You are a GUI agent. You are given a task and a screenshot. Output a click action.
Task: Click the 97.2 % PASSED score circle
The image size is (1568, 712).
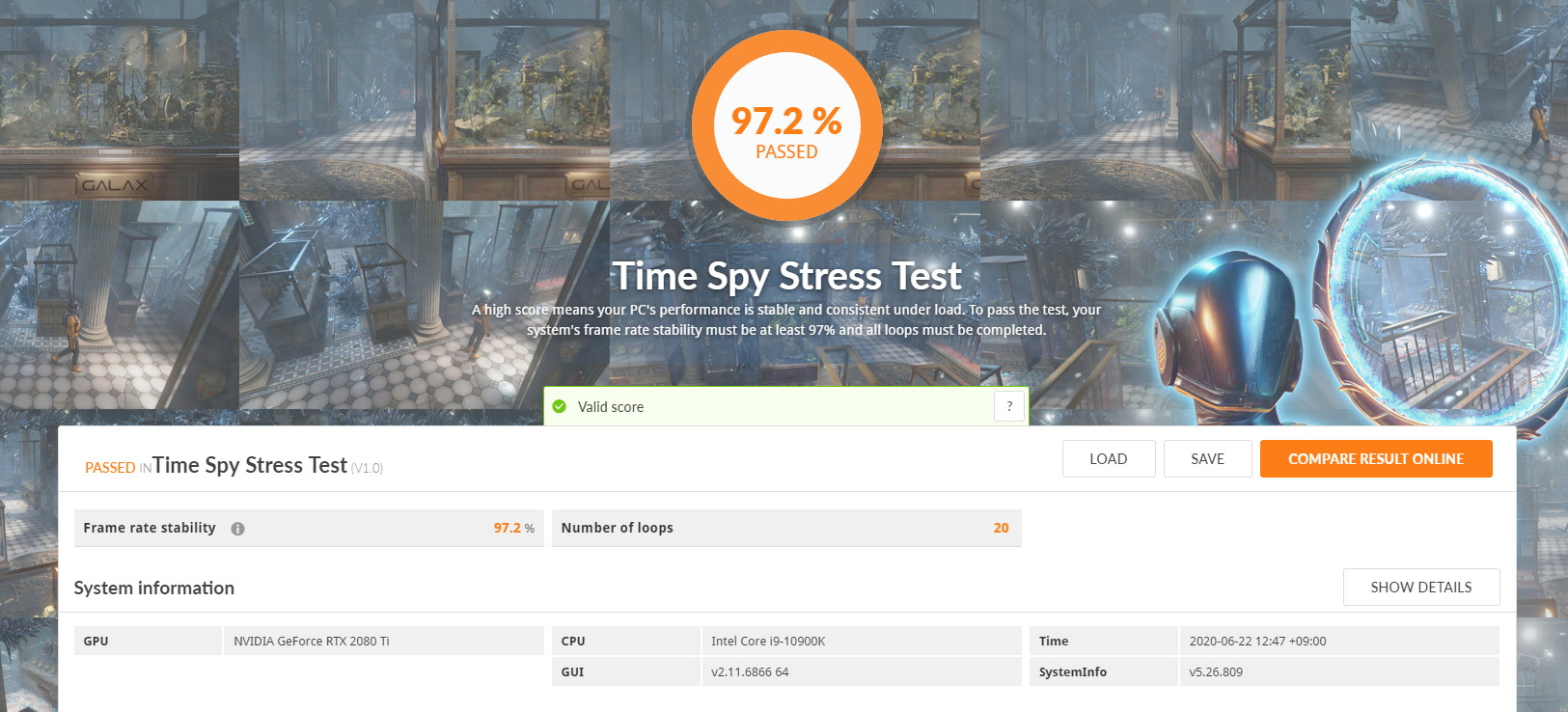tap(786, 127)
